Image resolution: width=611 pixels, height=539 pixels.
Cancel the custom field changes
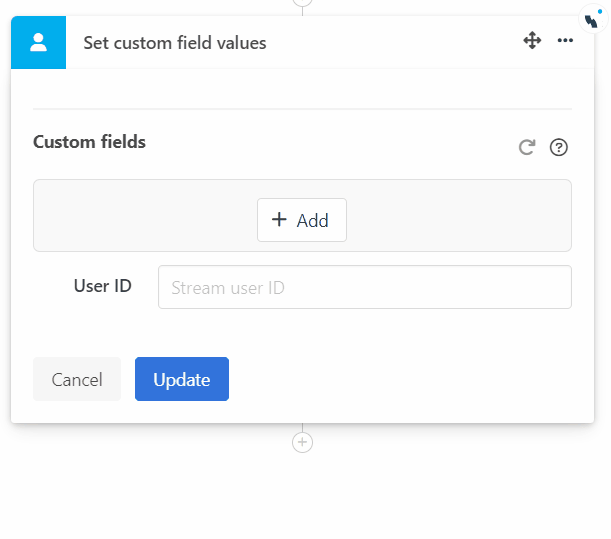pyautogui.click(x=77, y=379)
